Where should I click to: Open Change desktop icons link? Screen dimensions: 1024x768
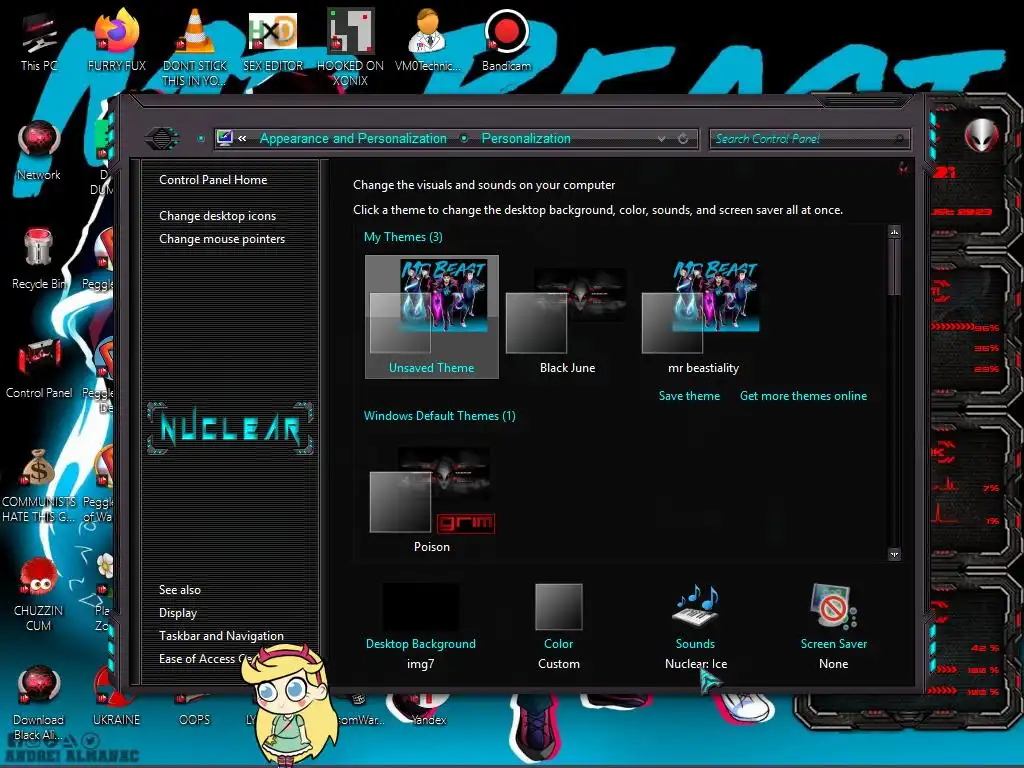217,216
